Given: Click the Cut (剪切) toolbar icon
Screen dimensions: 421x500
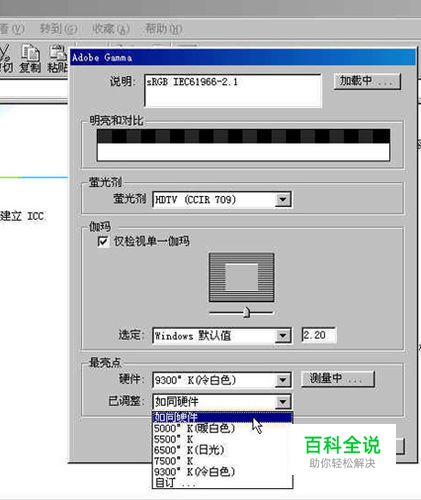Looking at the screenshot, I should 6,58.
